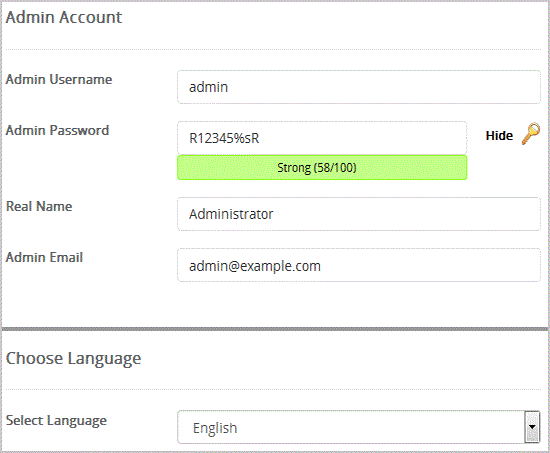Click dotted divider under Choose Language heading
The image size is (550, 453).
pos(274,389)
